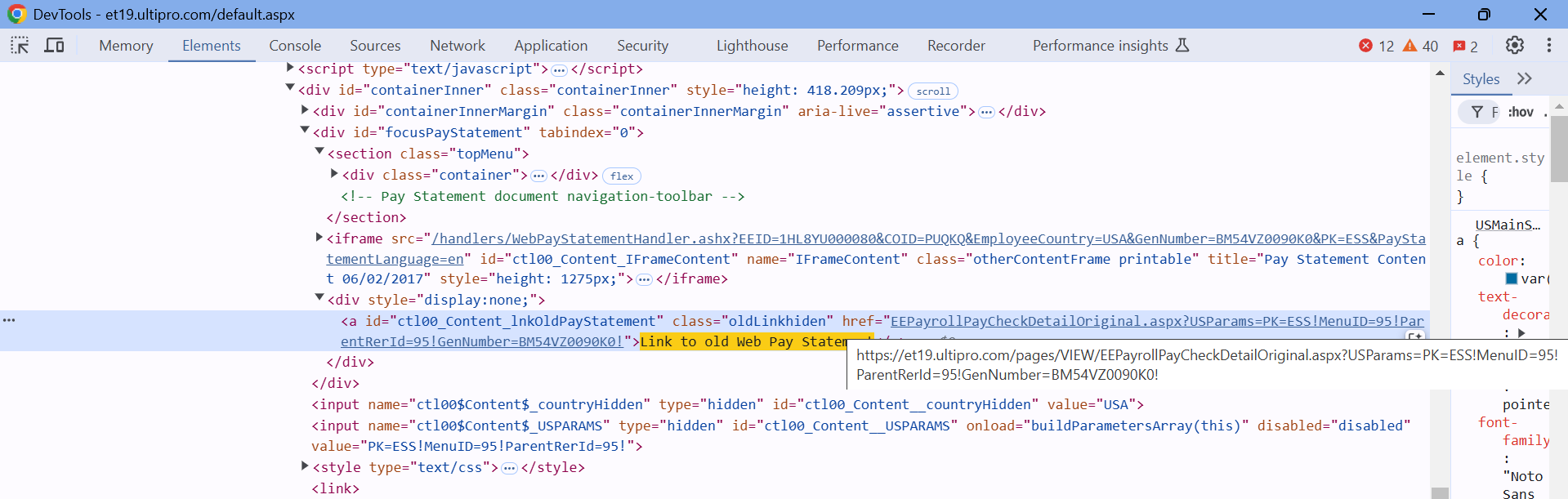1568x499 pixels.
Task: Collapse the section topMenu node
Action: coord(319,152)
